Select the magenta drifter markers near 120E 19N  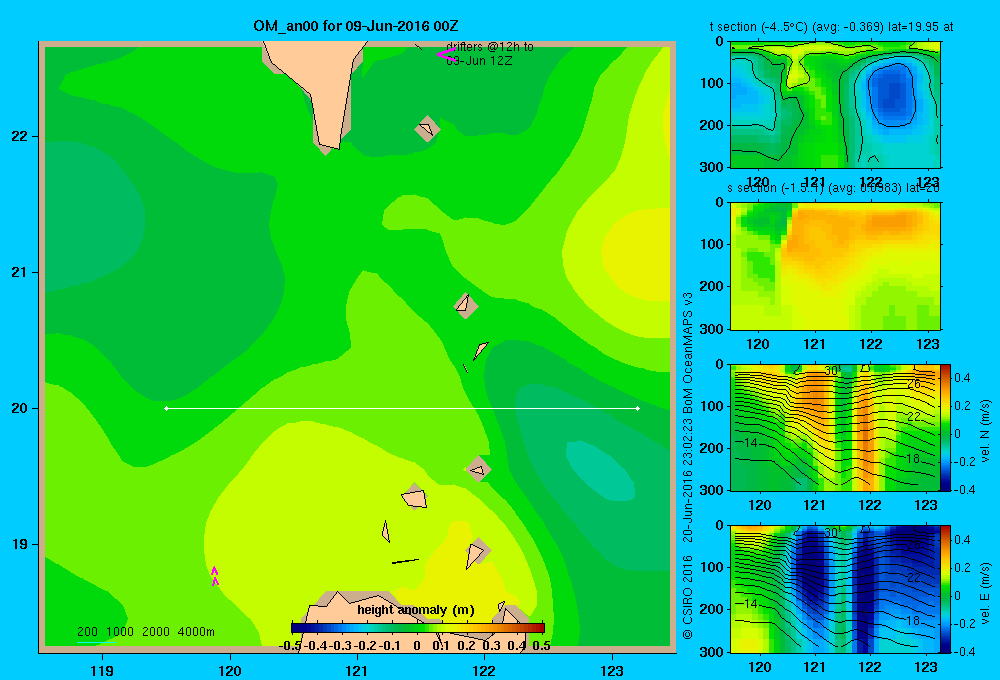coord(215,575)
